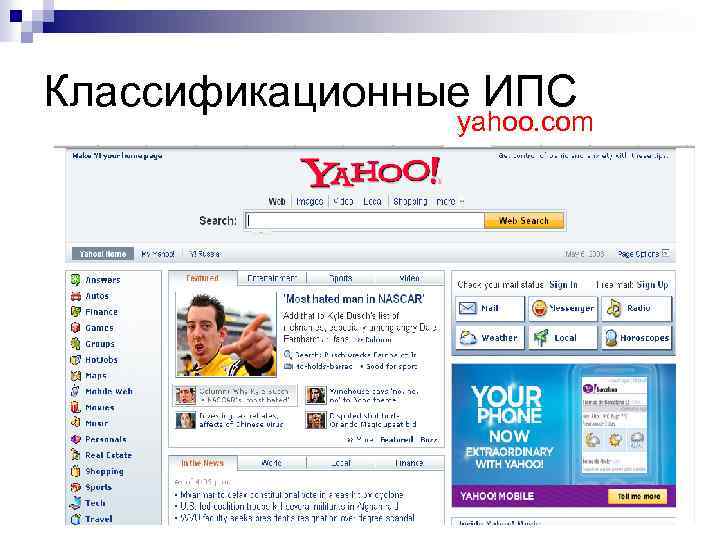Open the Mobile Web icon
720x540 pixels.
coord(75,391)
